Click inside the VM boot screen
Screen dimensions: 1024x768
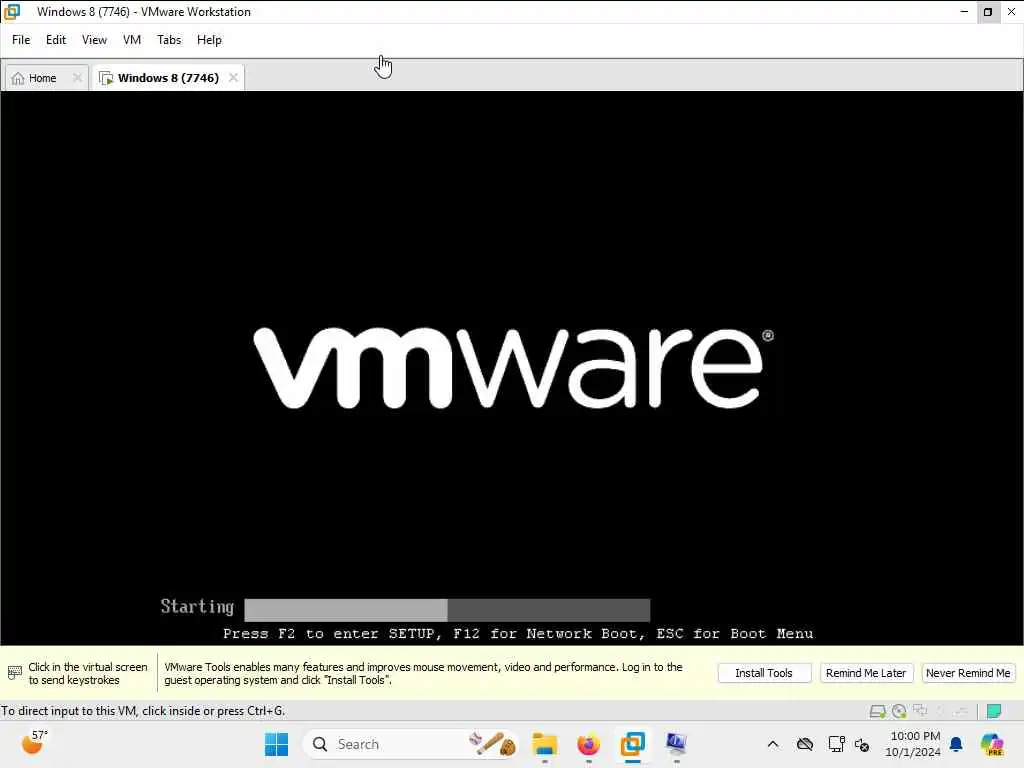click(512, 368)
